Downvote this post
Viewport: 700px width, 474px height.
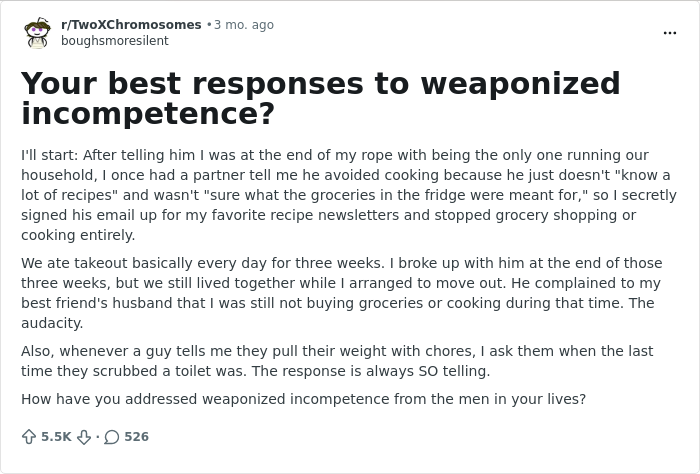pos(84,437)
